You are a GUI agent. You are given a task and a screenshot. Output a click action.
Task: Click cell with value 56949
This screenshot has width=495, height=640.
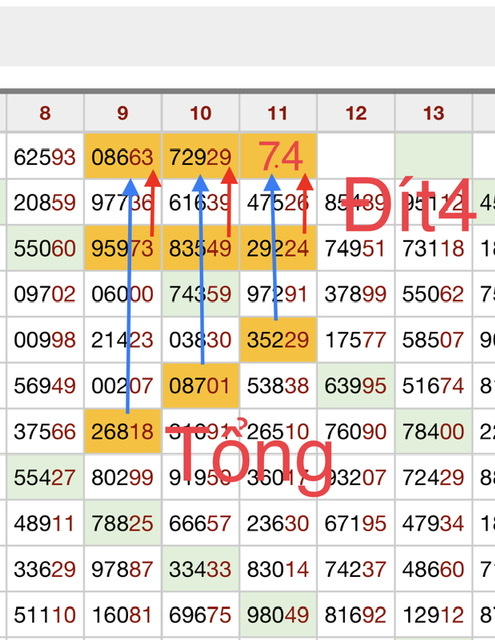click(45, 386)
